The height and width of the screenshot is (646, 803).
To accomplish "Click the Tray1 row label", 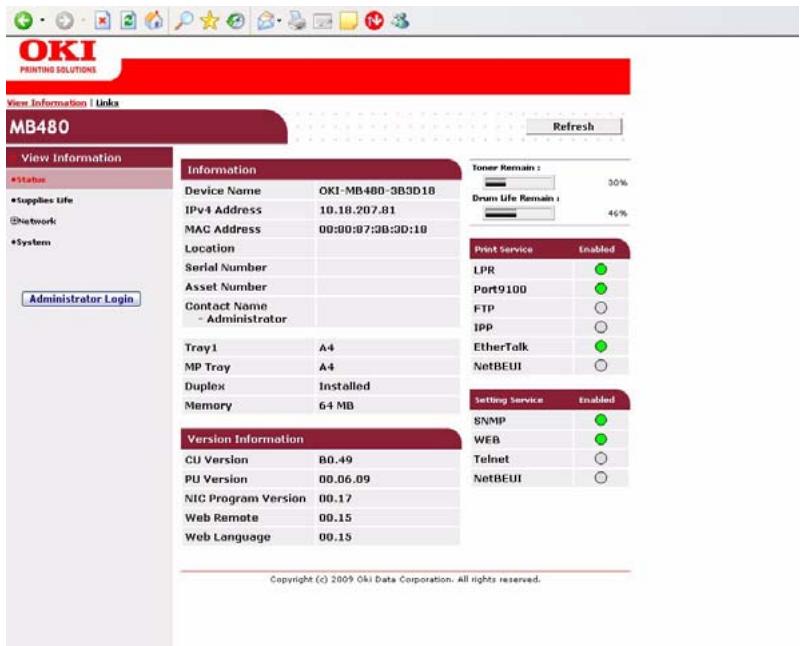I will tap(201, 348).
